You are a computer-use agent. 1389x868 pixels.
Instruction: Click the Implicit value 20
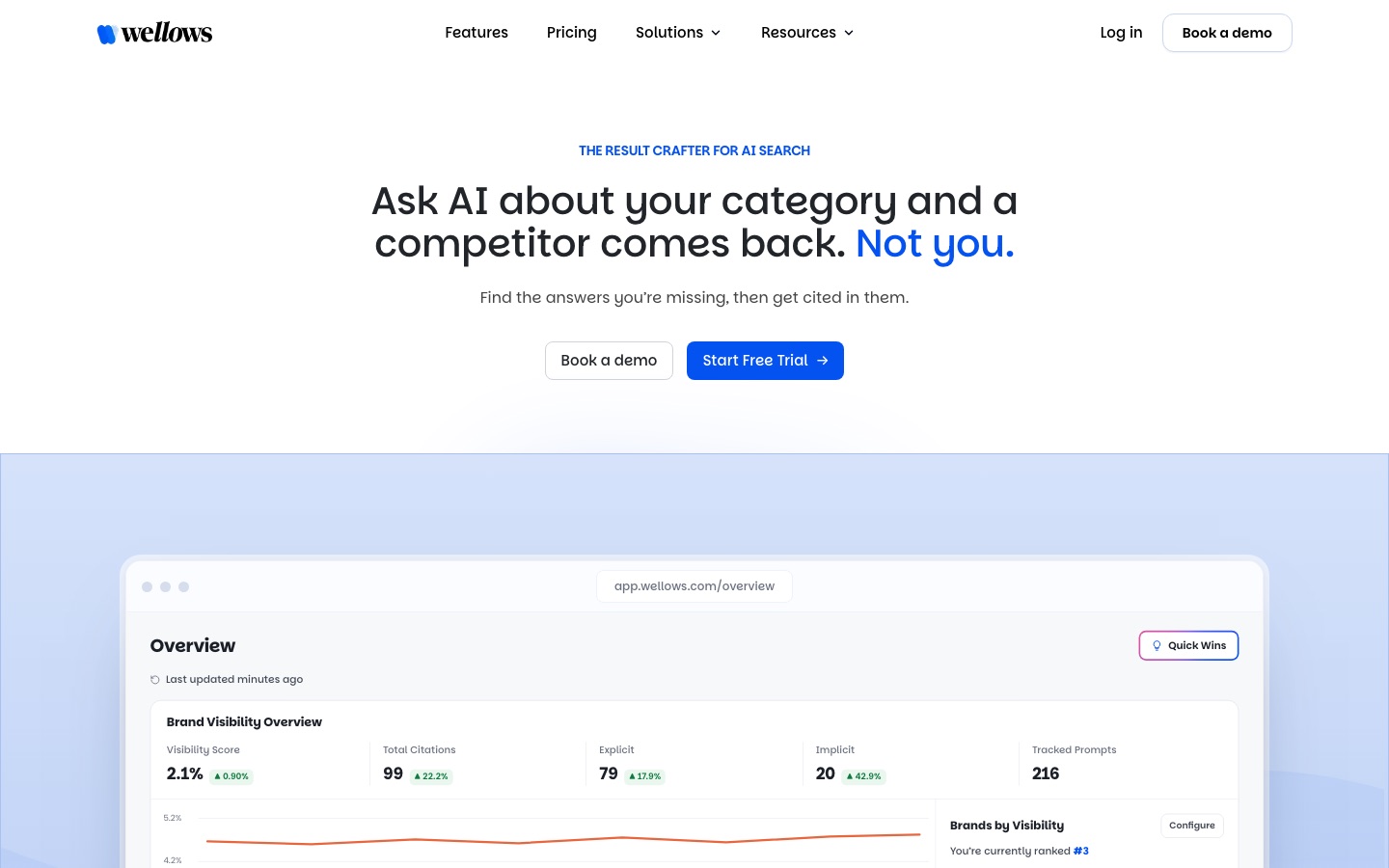(826, 773)
